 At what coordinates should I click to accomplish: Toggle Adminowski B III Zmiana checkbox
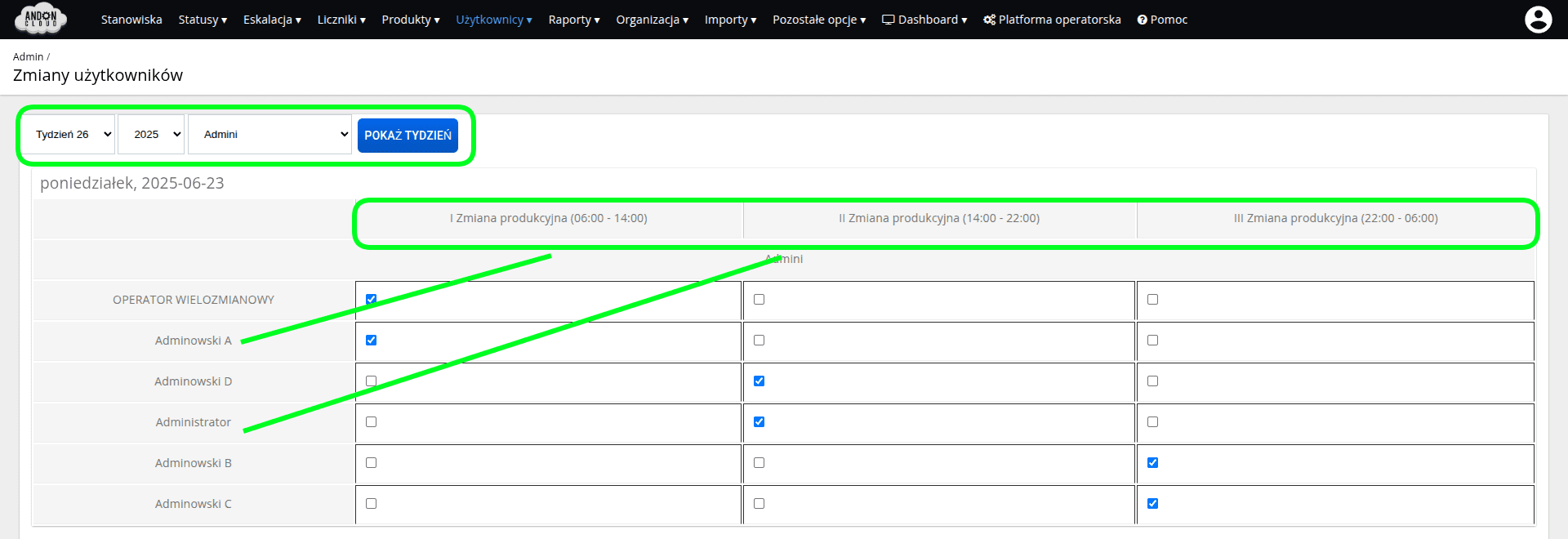1152,463
